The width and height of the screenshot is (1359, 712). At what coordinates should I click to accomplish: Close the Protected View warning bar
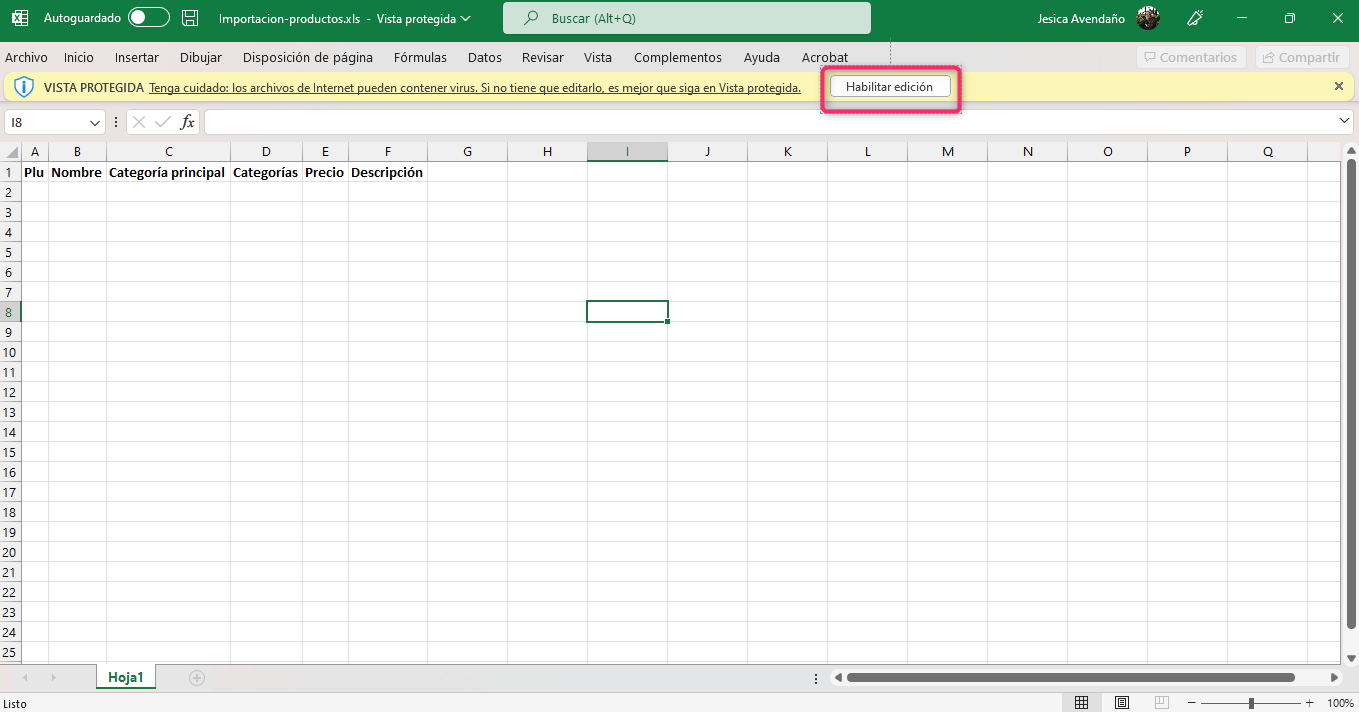tap(1339, 87)
